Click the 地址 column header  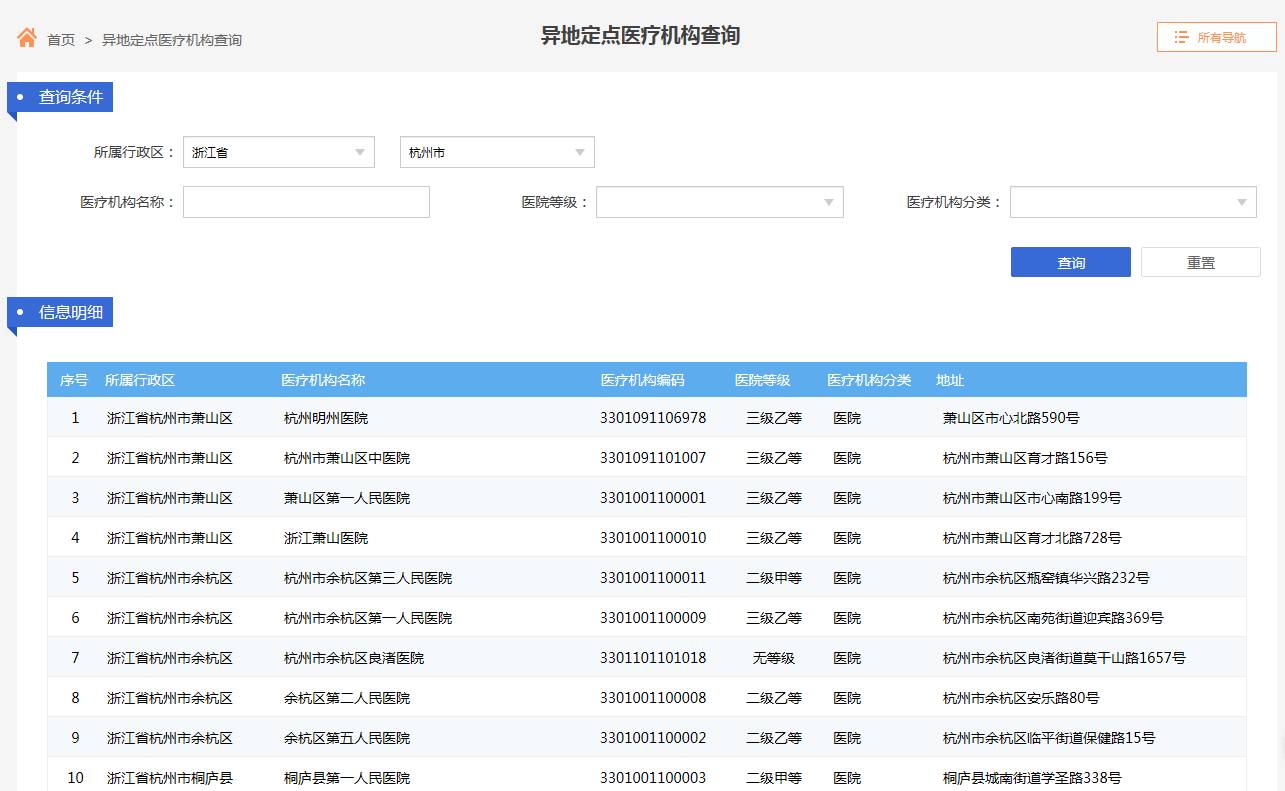pyautogui.click(x=950, y=380)
